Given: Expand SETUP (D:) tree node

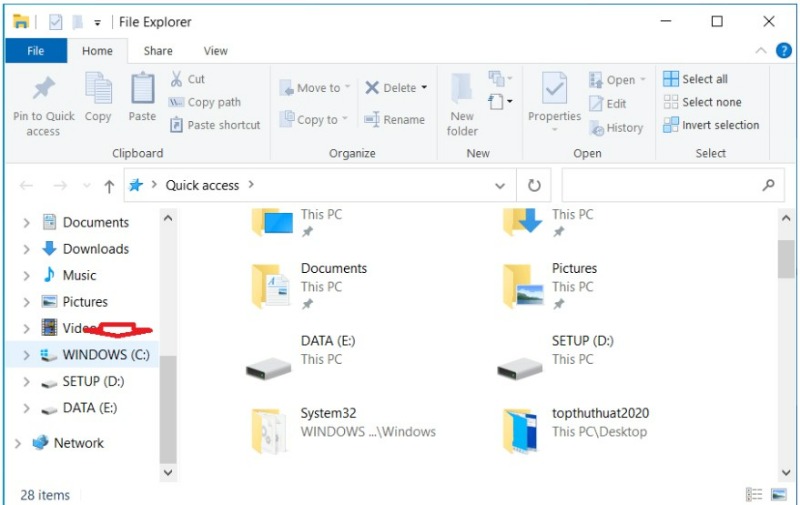Looking at the screenshot, I should point(27,382).
